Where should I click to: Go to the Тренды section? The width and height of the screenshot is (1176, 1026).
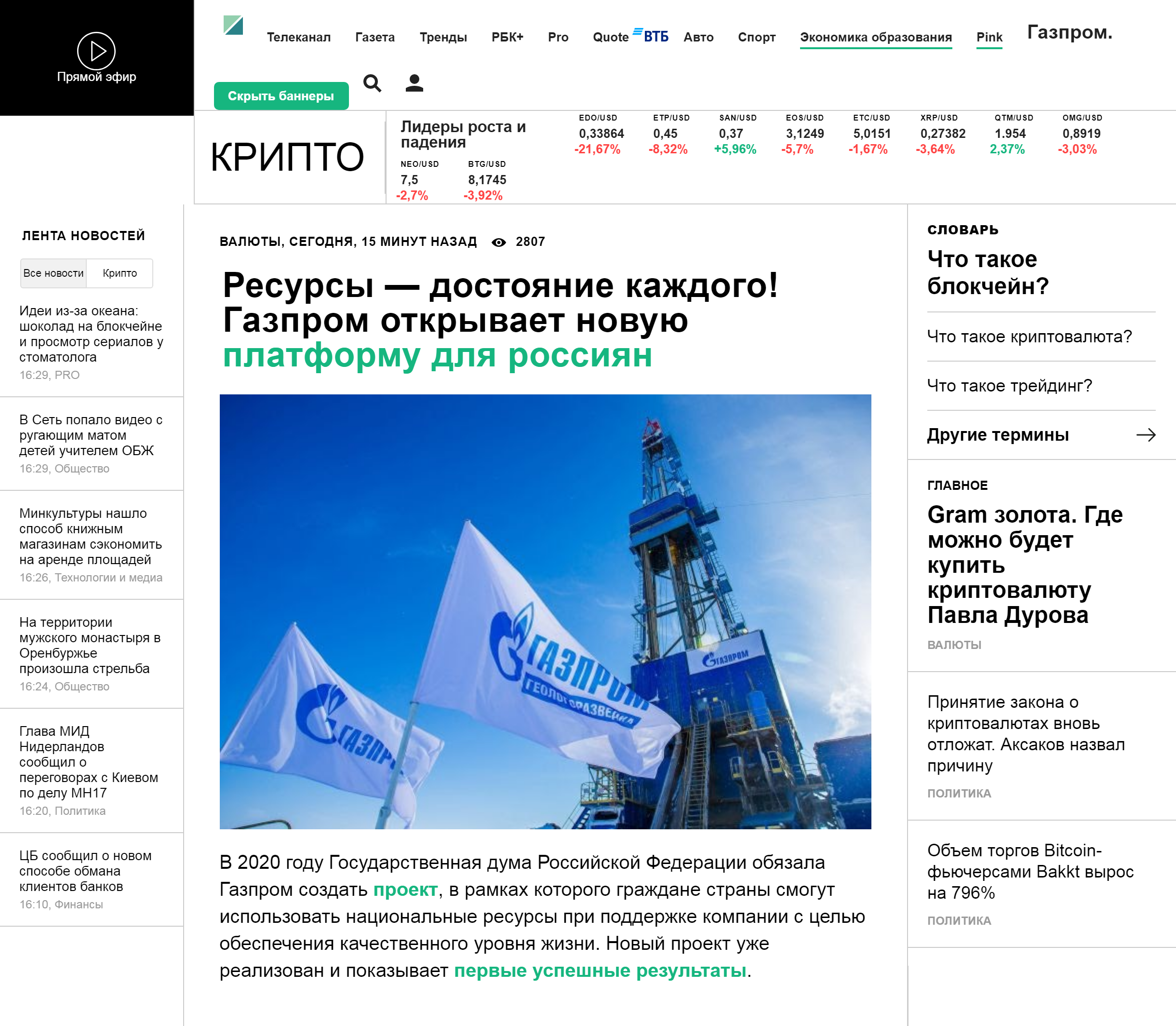(x=443, y=37)
